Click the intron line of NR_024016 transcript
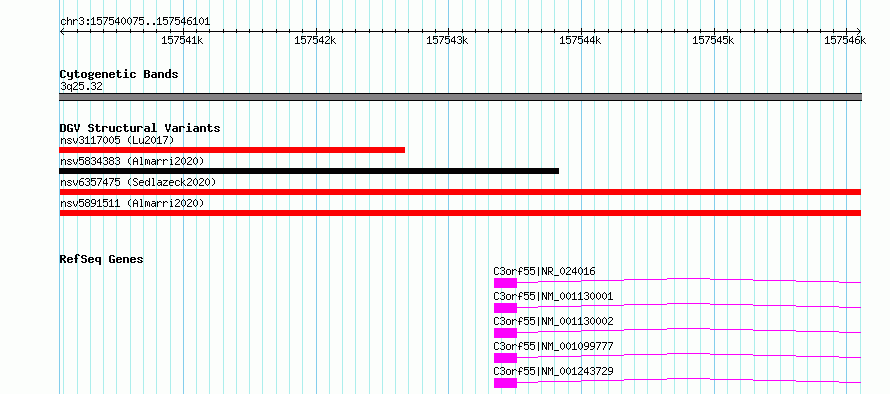This screenshot has width=890, height=394. [x=689, y=279]
